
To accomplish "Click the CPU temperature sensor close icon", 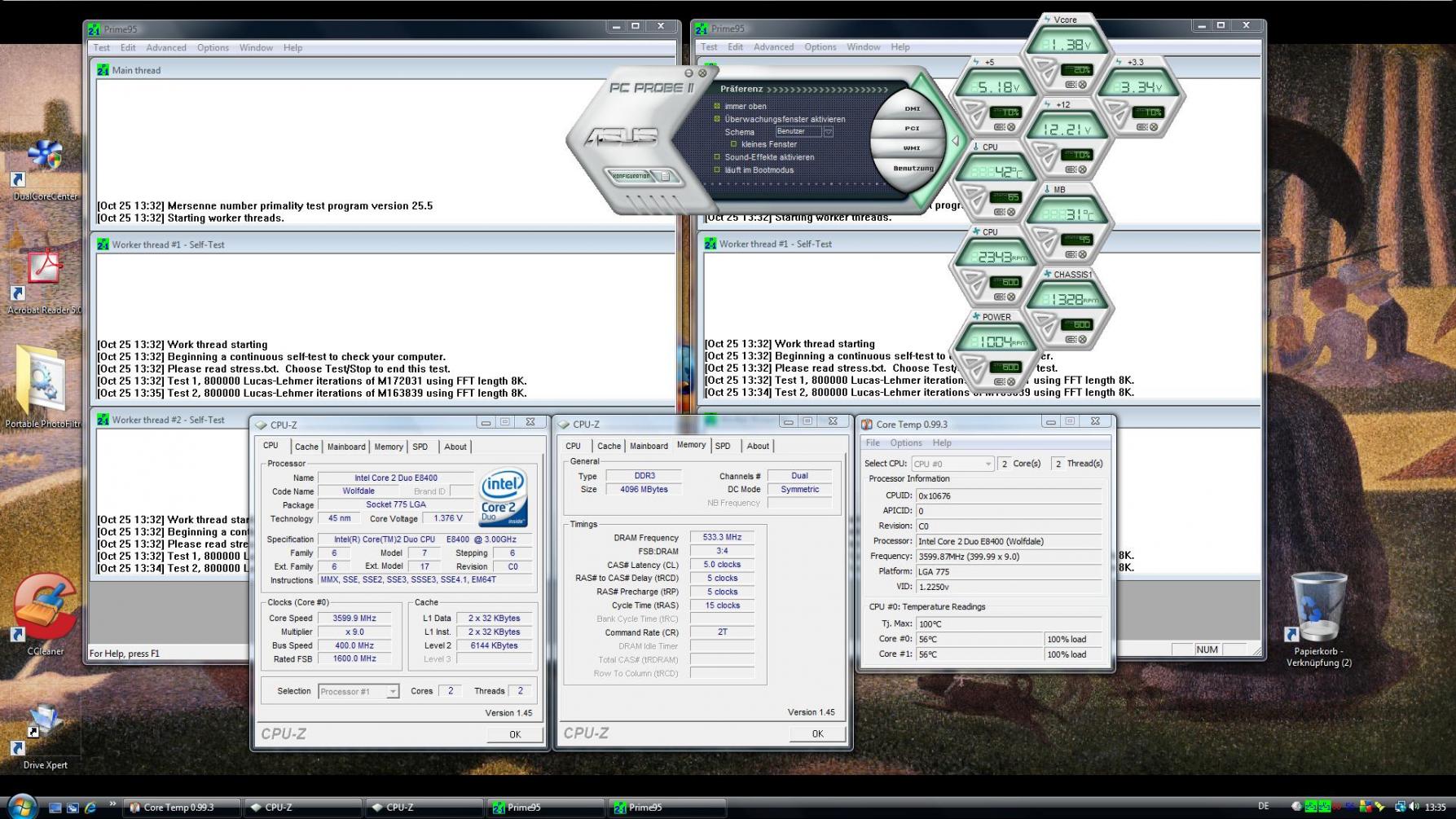I will click(x=1011, y=212).
